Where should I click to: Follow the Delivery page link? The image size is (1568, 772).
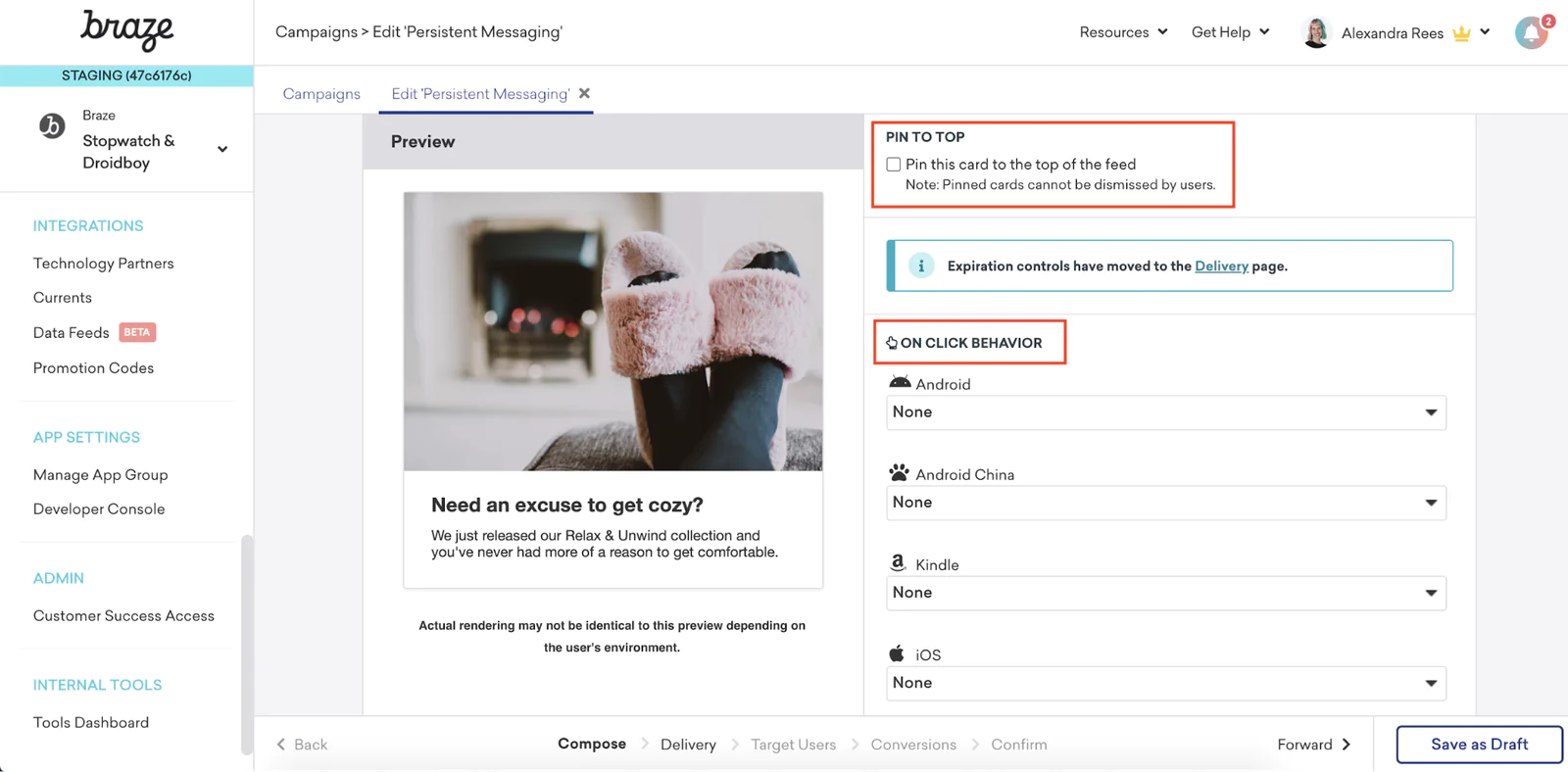[x=1221, y=265]
